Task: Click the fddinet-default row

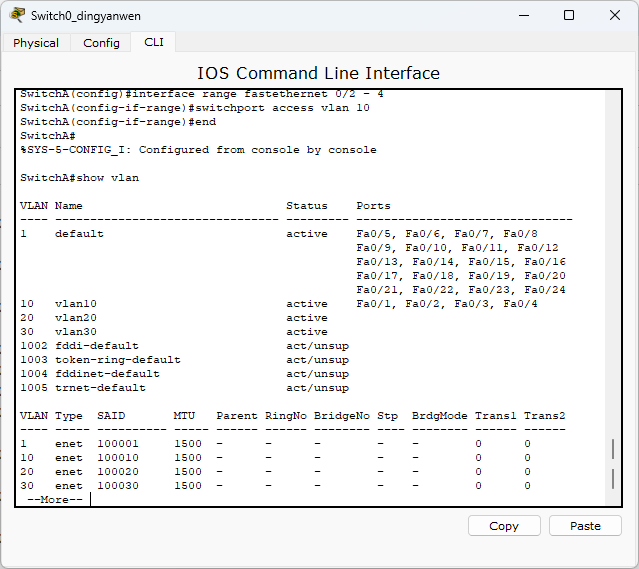Action: pyautogui.click(x=185, y=374)
